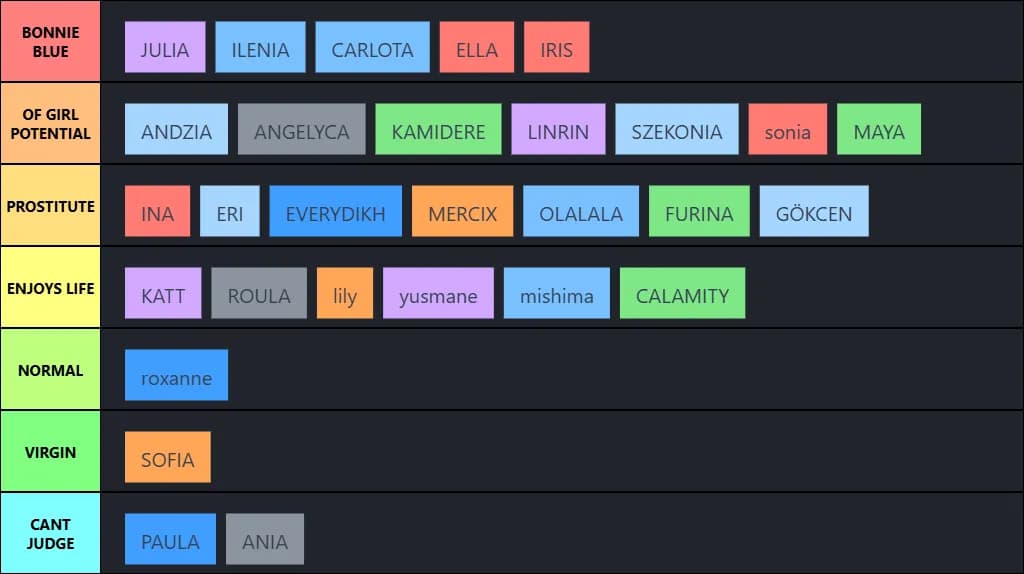Click the mishima blue tile
This screenshot has height=574, width=1024.
[556, 293]
